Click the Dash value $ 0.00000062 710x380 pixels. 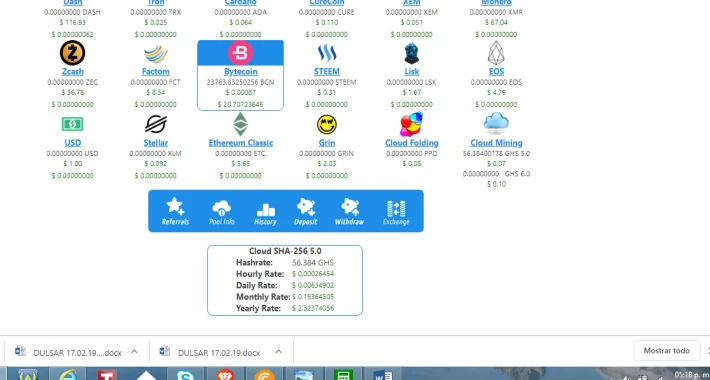pyautogui.click(x=72, y=34)
